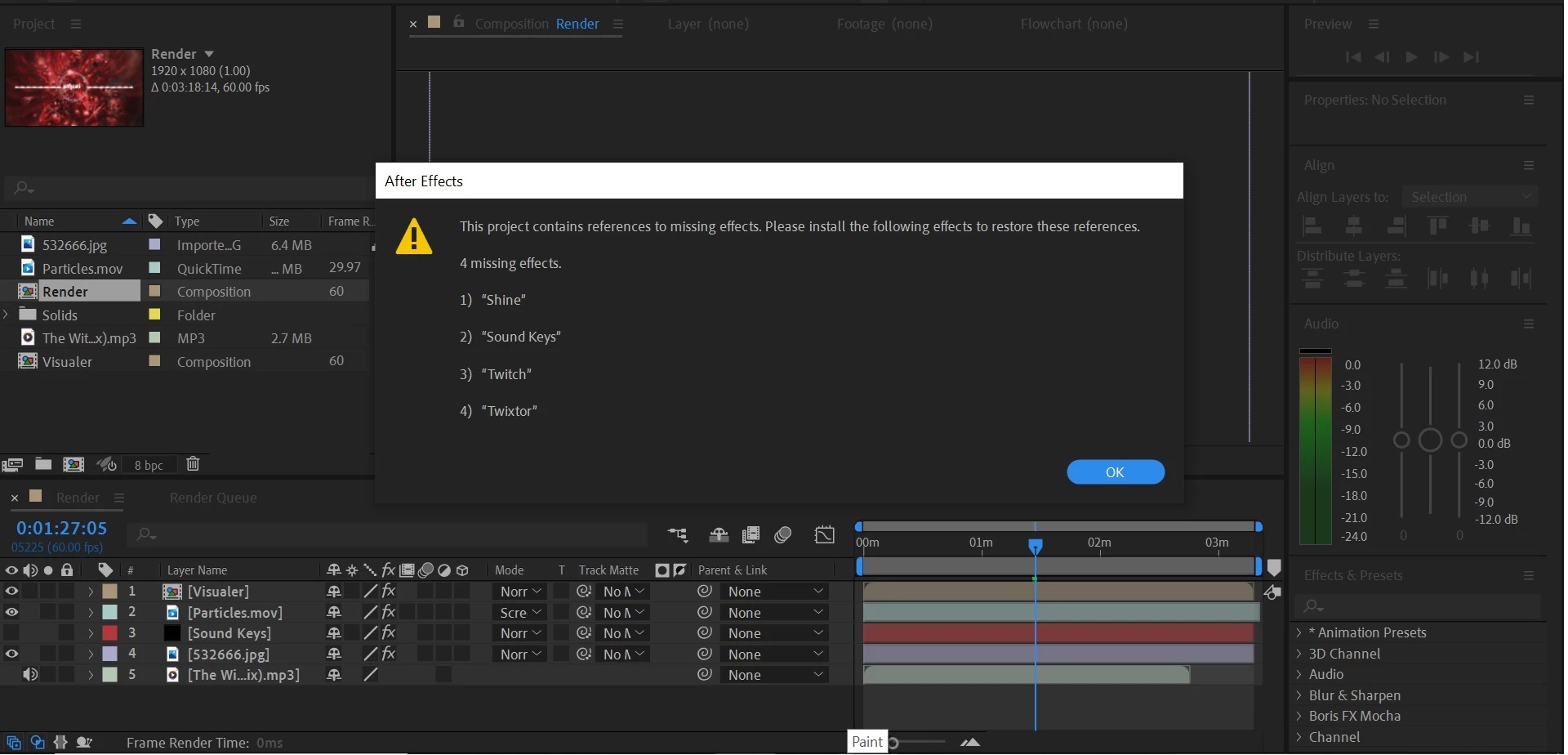
Task: Open the Project panel menu
Action: tap(76, 25)
